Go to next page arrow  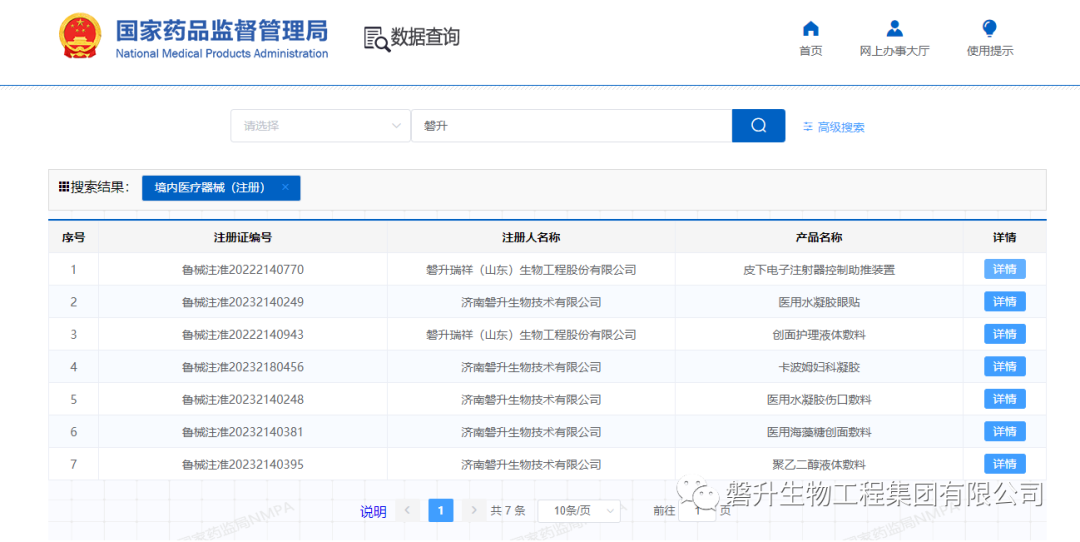tap(474, 510)
